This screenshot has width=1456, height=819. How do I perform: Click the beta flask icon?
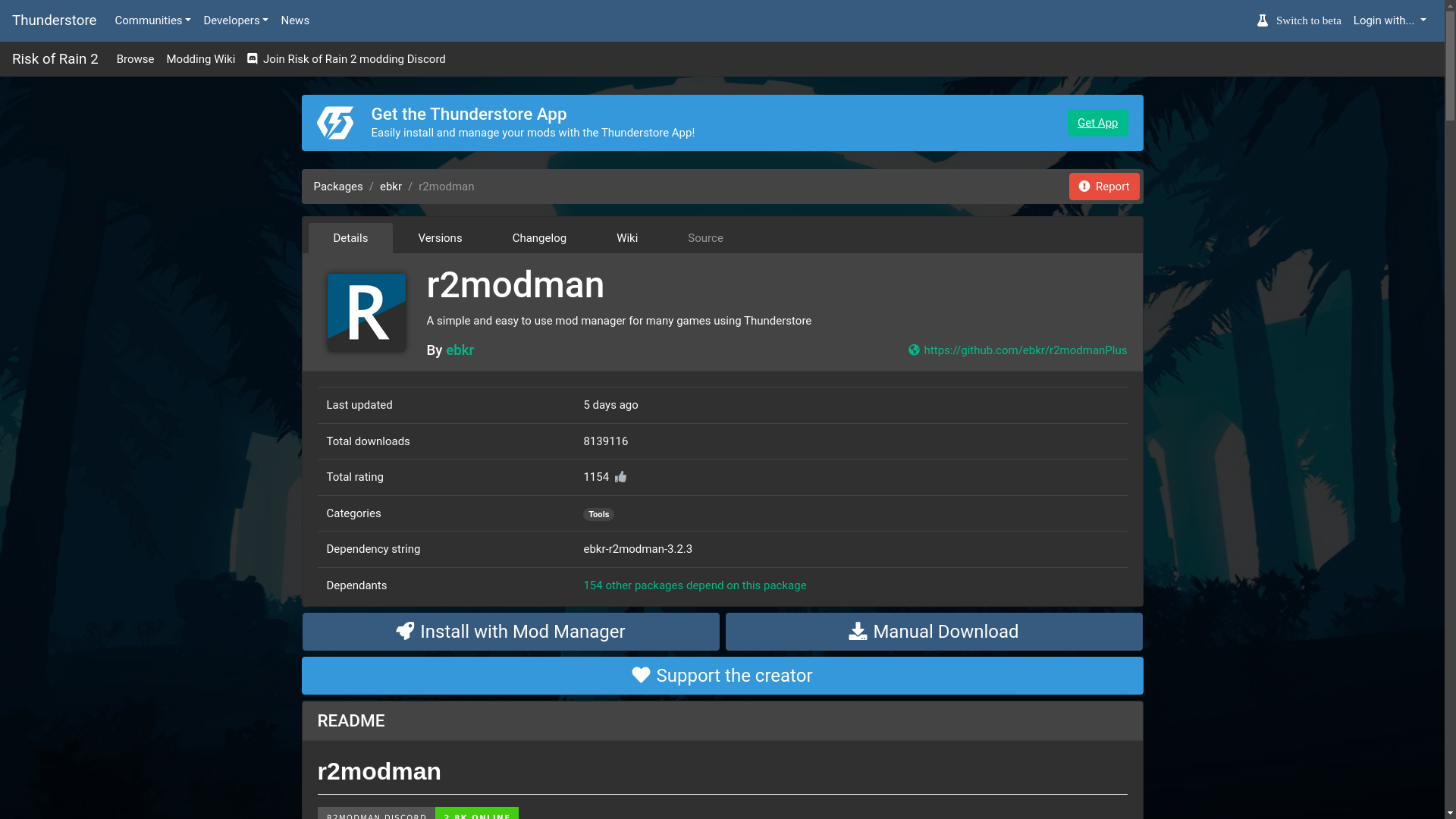[x=1263, y=20]
